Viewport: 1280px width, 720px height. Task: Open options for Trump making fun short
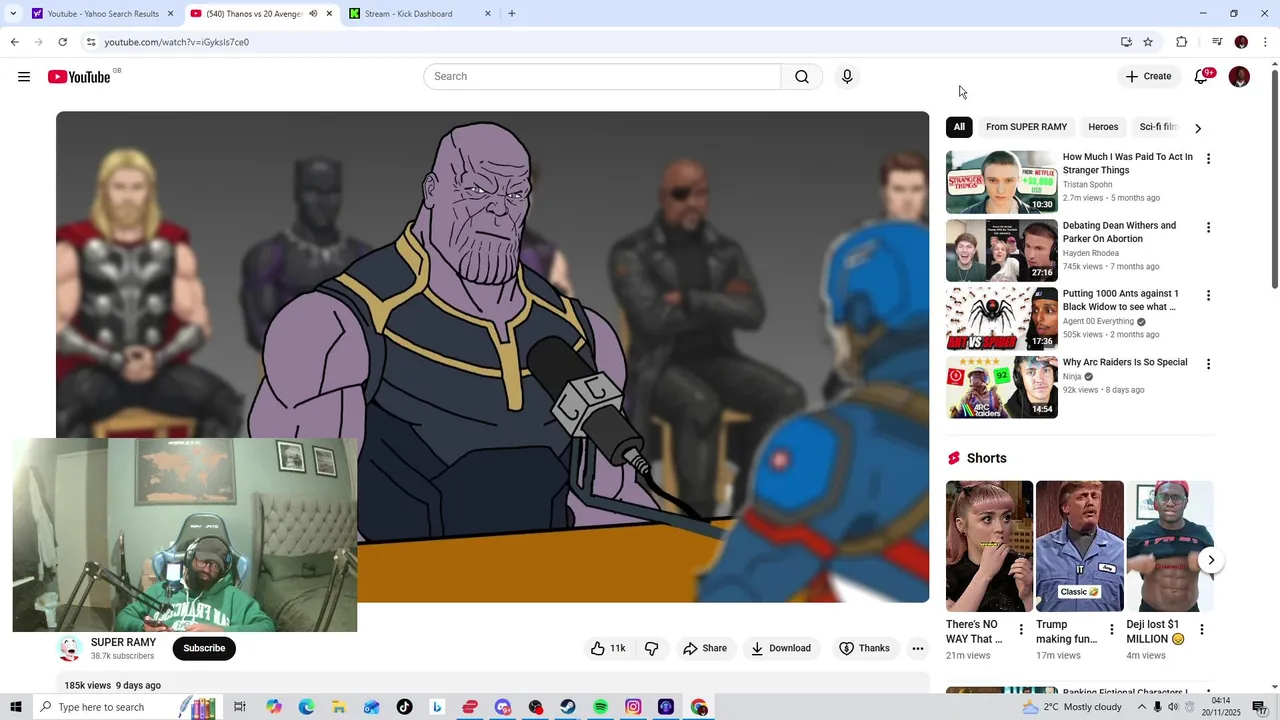coord(1111,629)
